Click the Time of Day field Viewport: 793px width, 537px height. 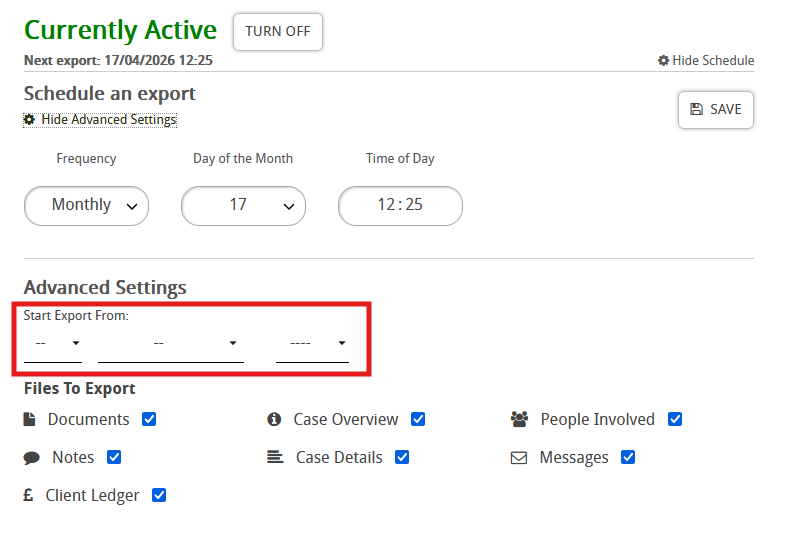[400, 206]
